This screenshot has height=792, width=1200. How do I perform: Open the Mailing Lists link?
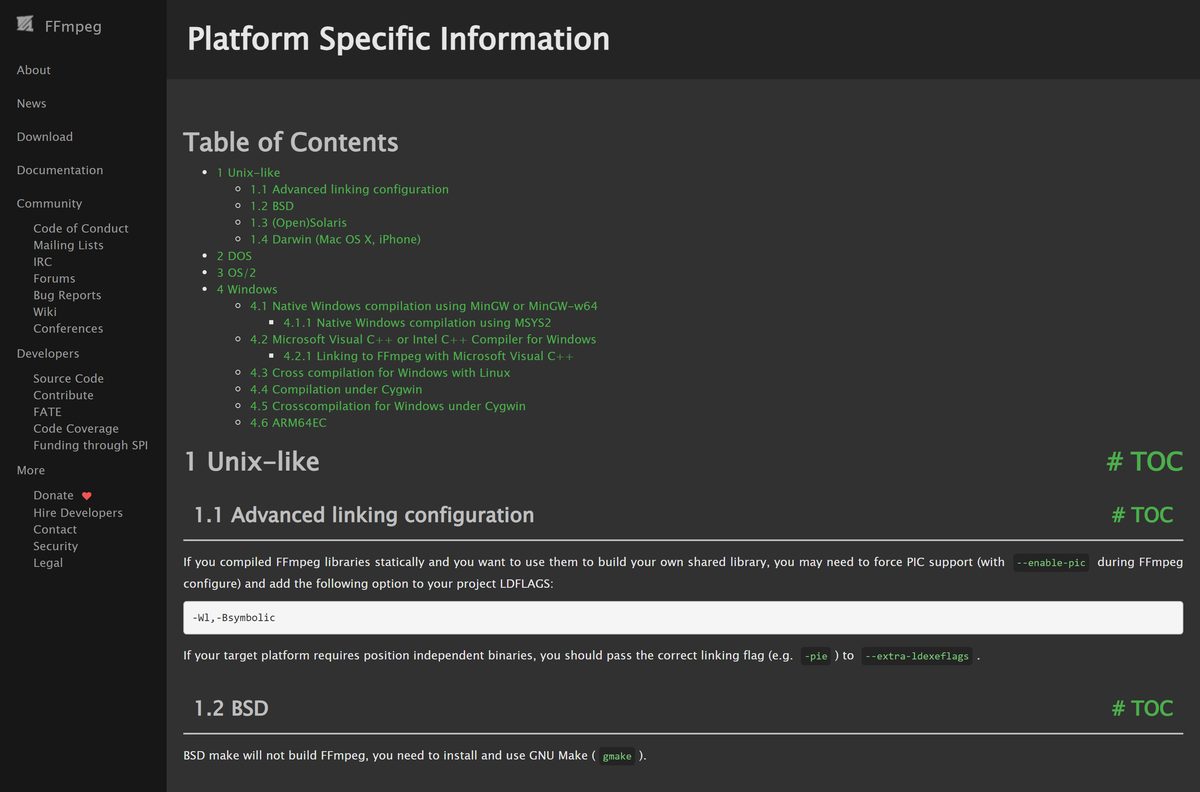tap(68, 245)
